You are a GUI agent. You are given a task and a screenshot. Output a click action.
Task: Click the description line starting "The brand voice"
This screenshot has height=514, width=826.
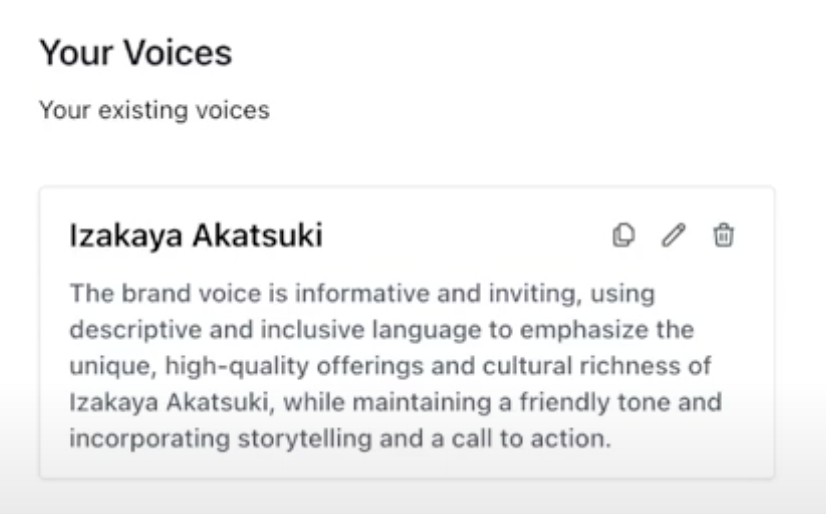pyautogui.click(x=360, y=294)
